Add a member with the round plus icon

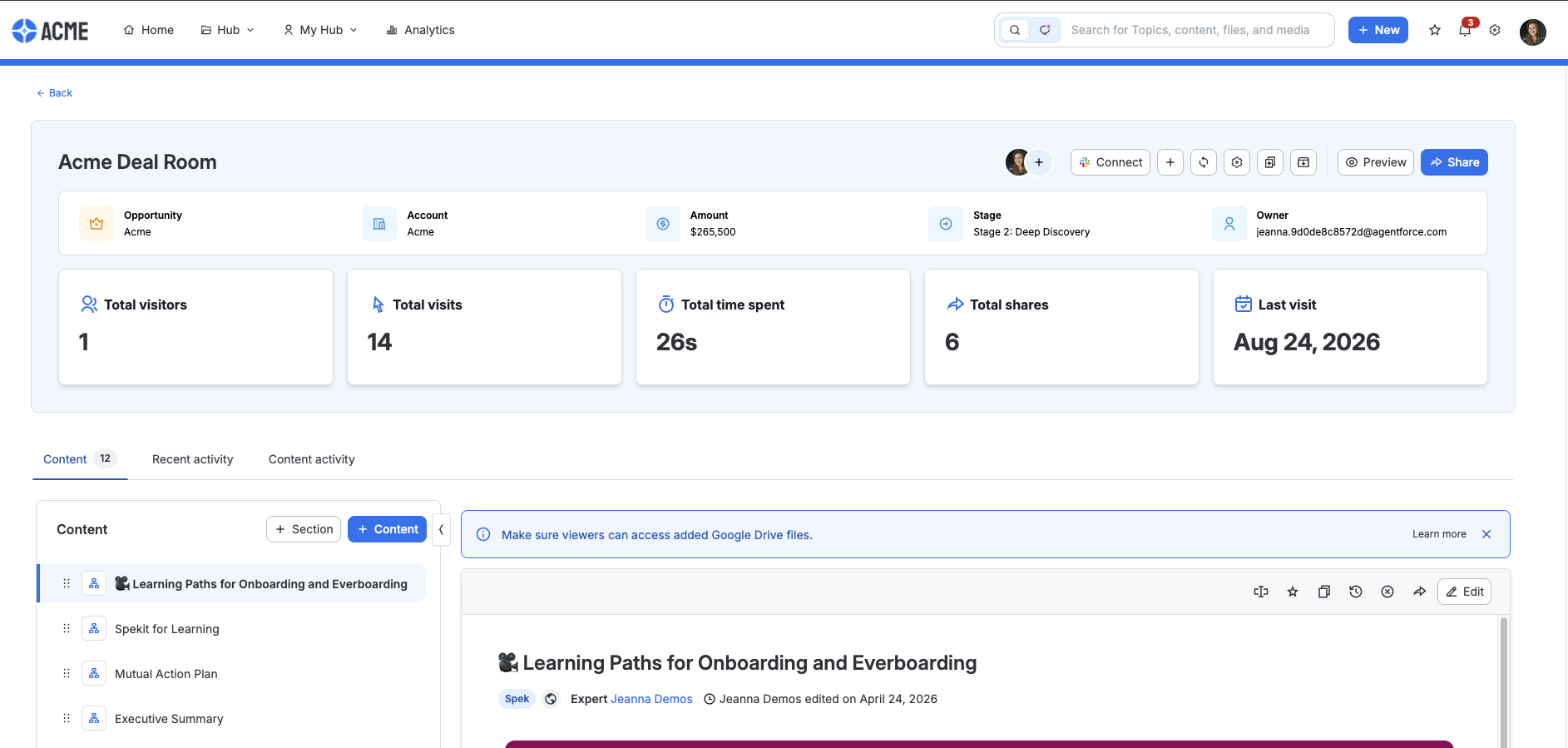coord(1039,162)
